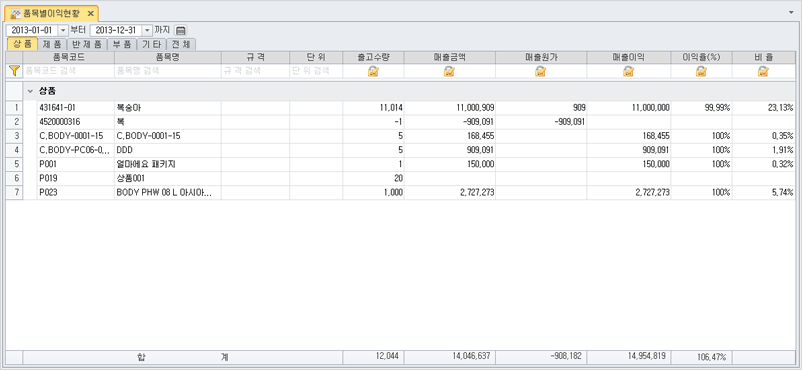Screen dimensions: 802x370
Task: Sort by the 매출이익 column header
Action: pyautogui.click(x=629, y=57)
